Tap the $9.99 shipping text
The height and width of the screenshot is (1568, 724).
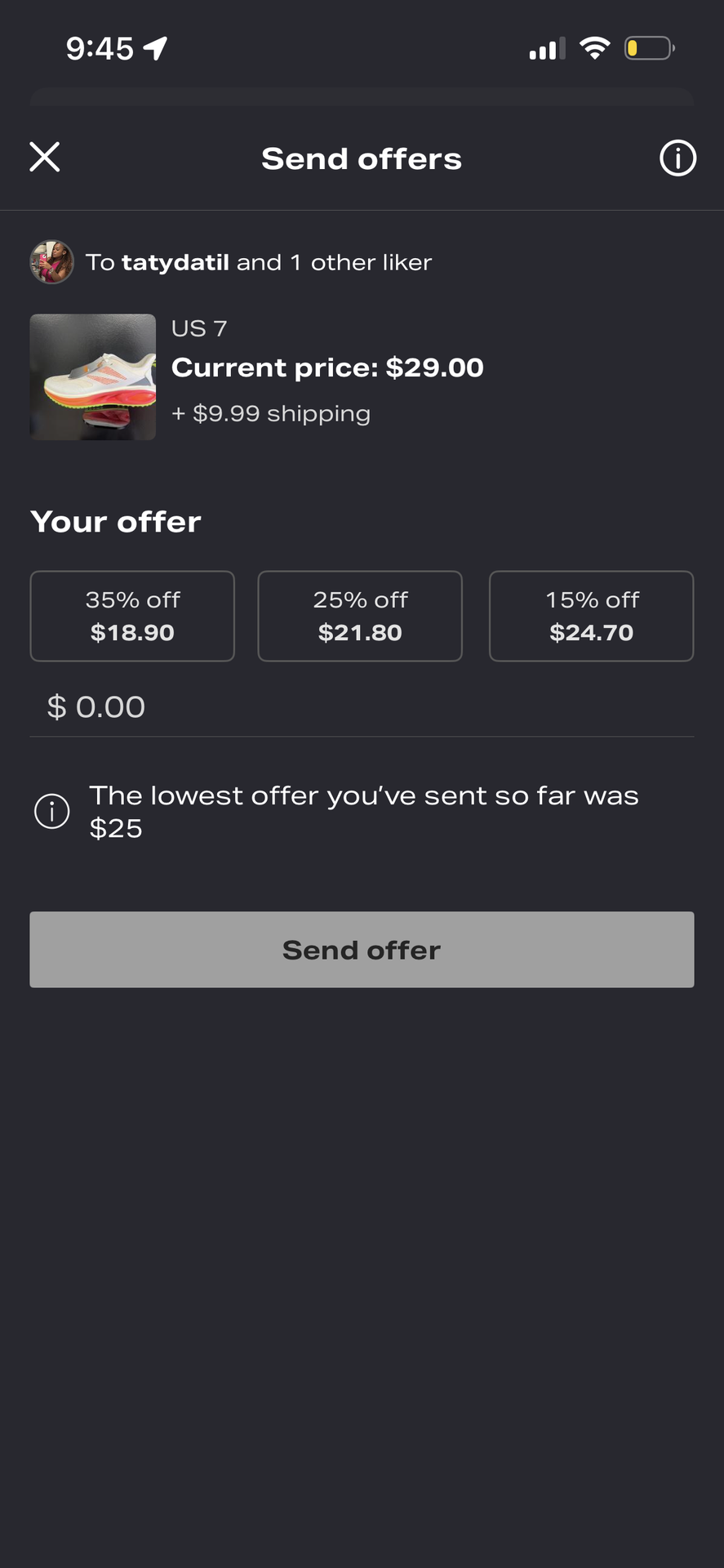[x=271, y=413]
